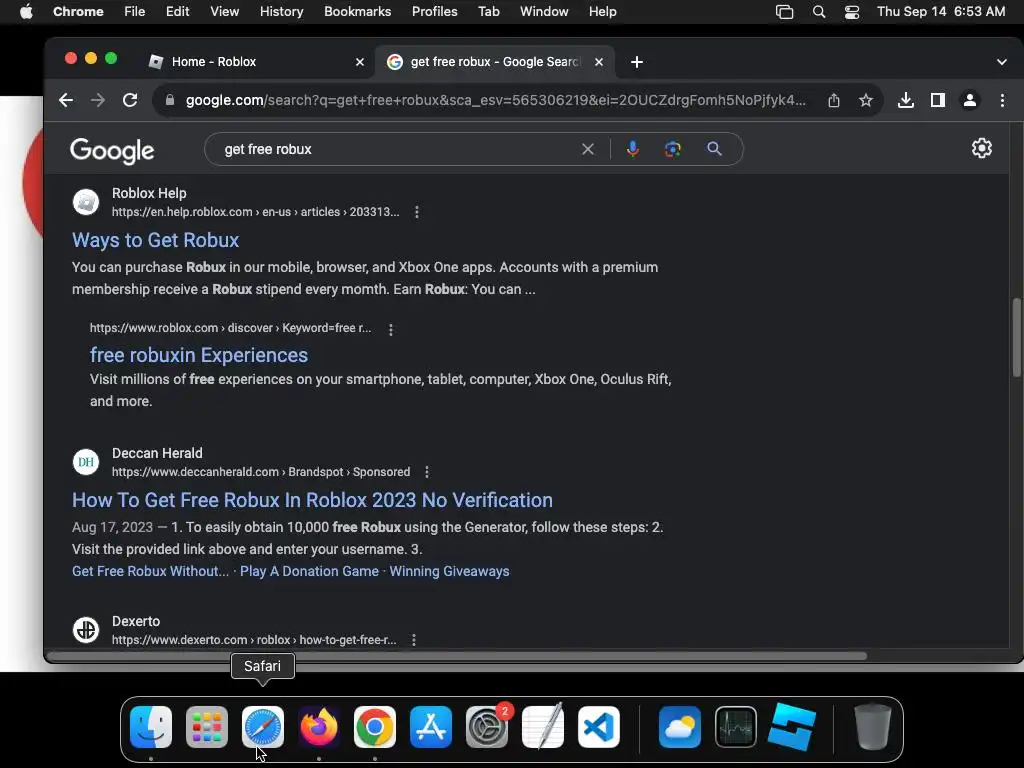
Task: Open the free robuxin Experiences link
Action: (x=199, y=355)
